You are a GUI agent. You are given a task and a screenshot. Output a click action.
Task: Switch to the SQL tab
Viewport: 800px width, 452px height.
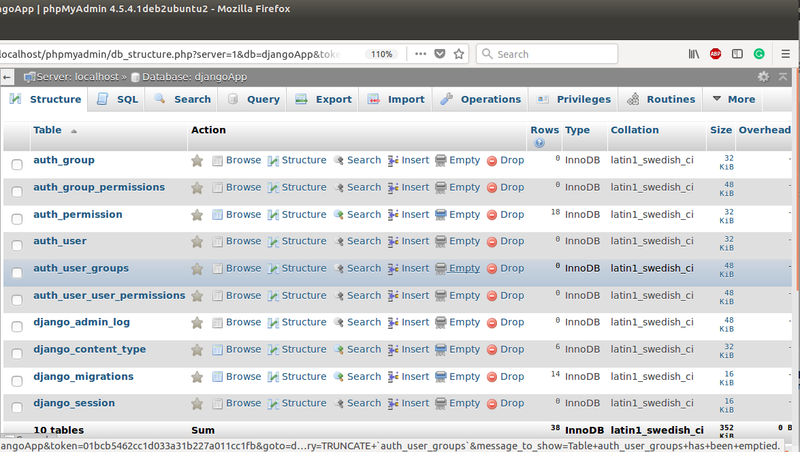pos(117,99)
